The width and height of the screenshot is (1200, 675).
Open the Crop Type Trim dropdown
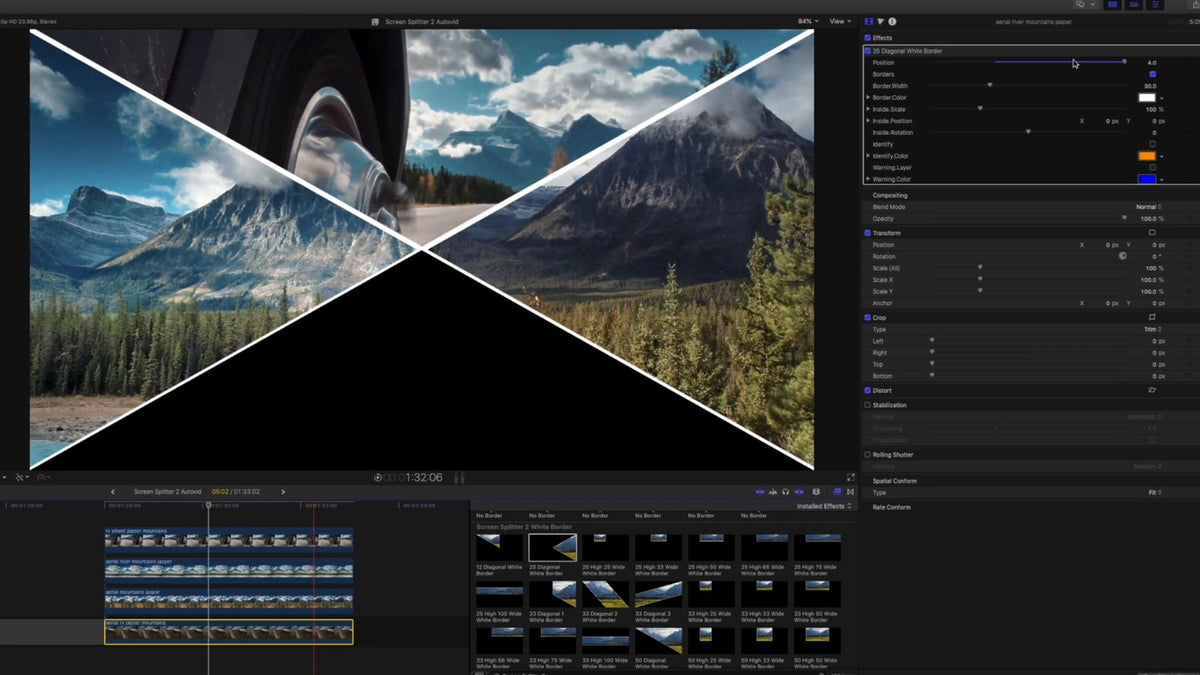pyautogui.click(x=1153, y=329)
